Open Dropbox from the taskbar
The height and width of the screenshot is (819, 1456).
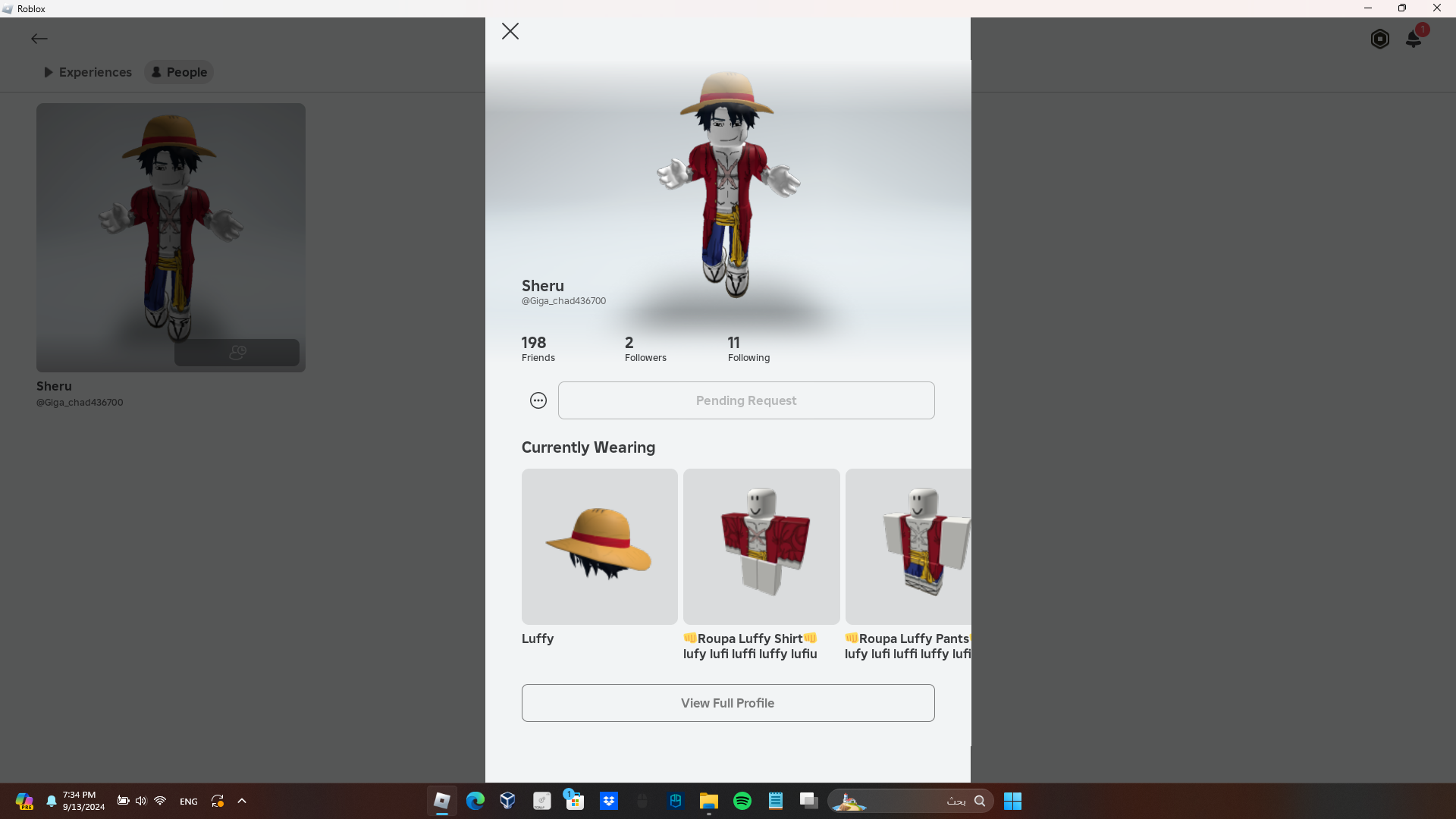609,801
